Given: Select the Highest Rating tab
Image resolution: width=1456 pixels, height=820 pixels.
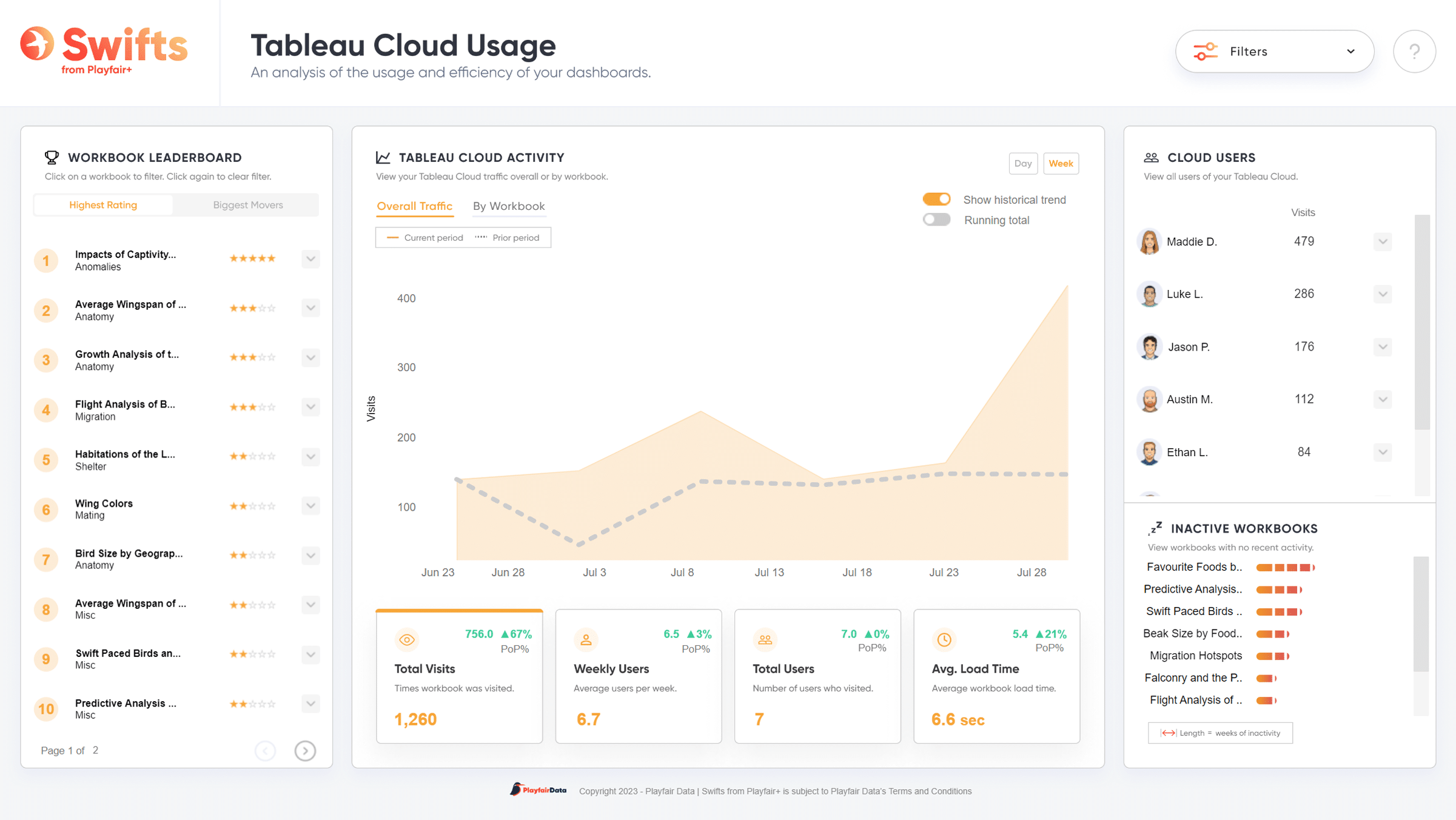Looking at the screenshot, I should 103,205.
